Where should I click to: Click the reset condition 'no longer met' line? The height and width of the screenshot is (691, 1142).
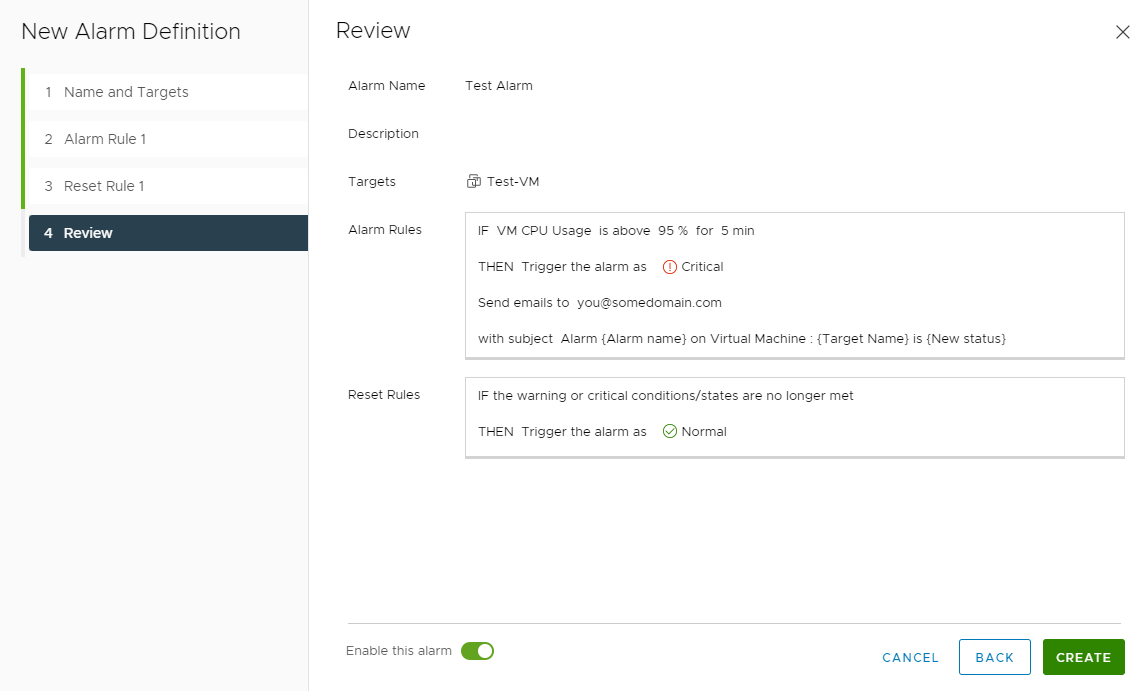(666, 395)
